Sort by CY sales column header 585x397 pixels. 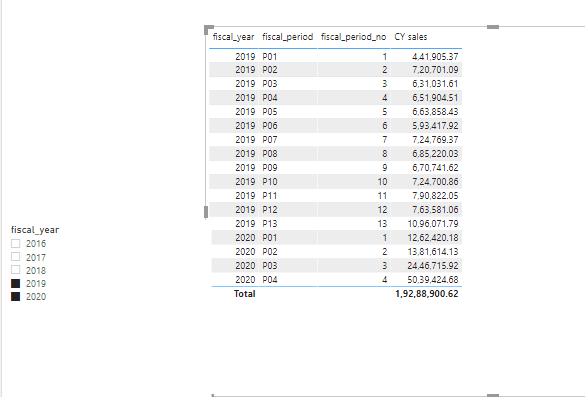point(411,37)
